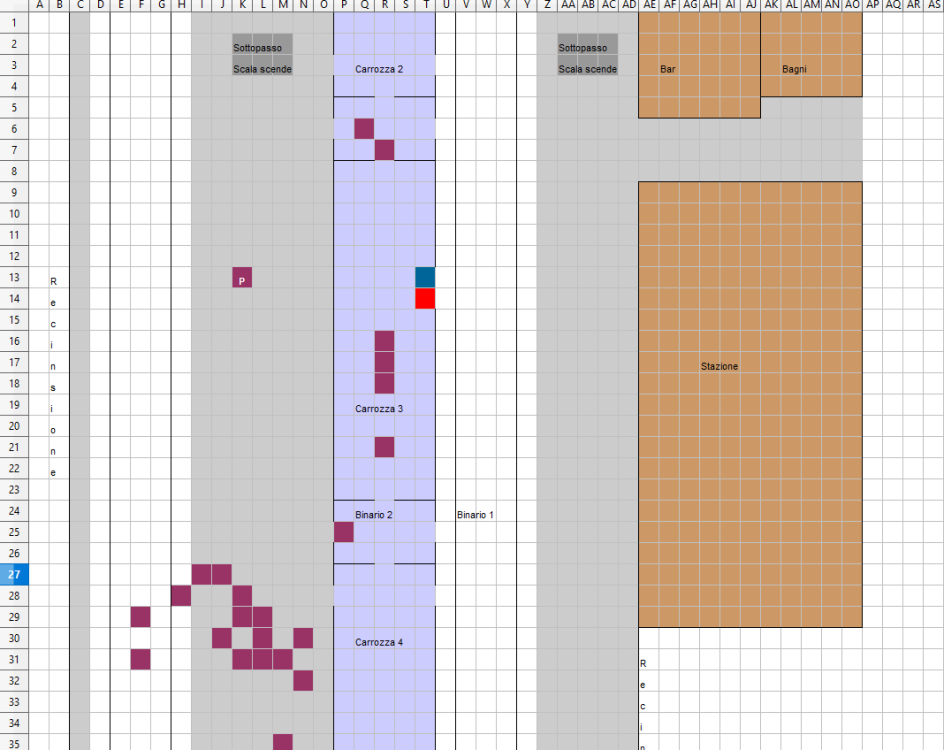Click the column AE header

(x=649, y=6)
